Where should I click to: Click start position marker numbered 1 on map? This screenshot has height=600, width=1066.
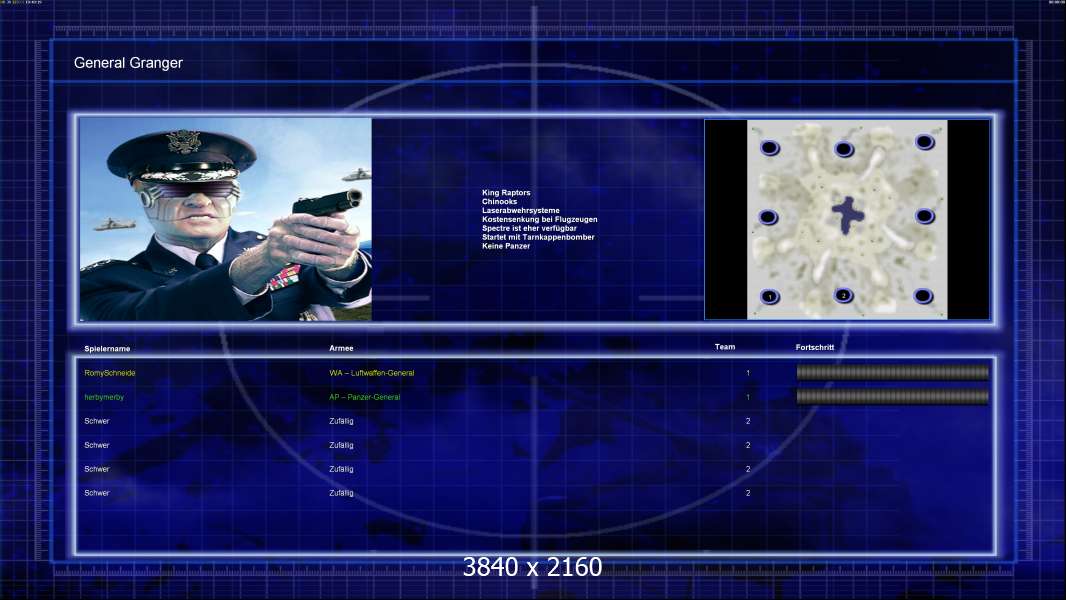(x=770, y=296)
